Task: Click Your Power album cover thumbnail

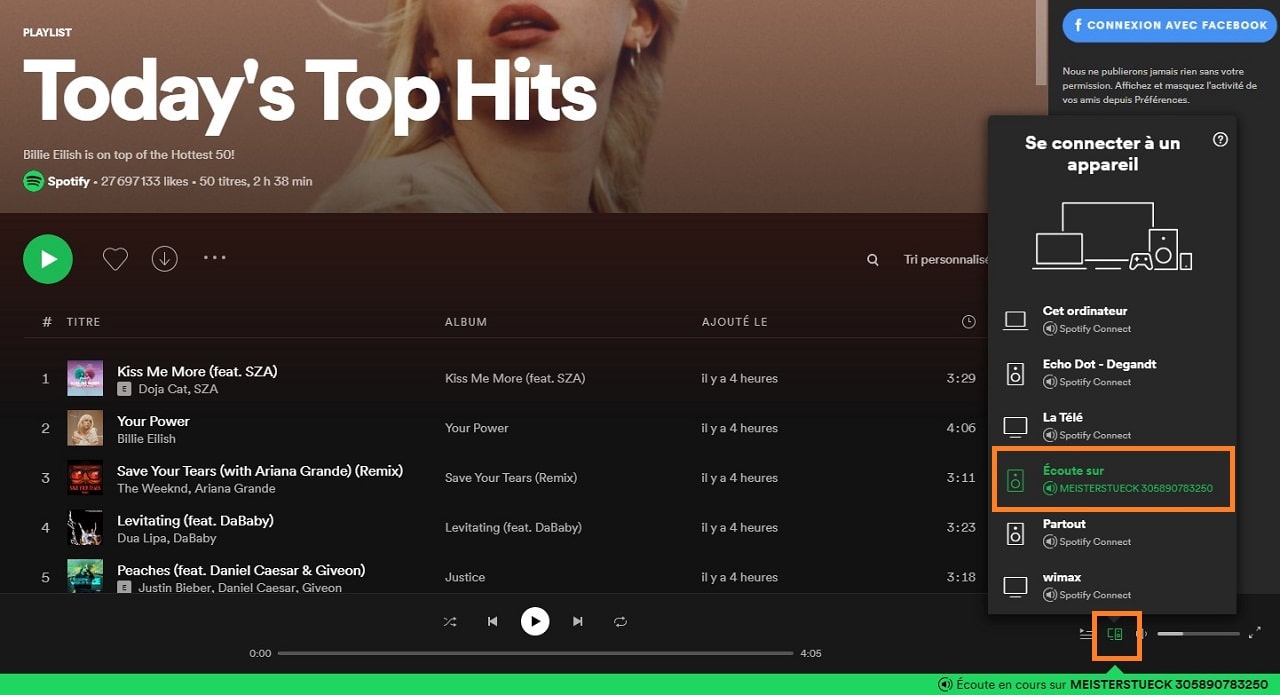Action: pyautogui.click(x=85, y=428)
